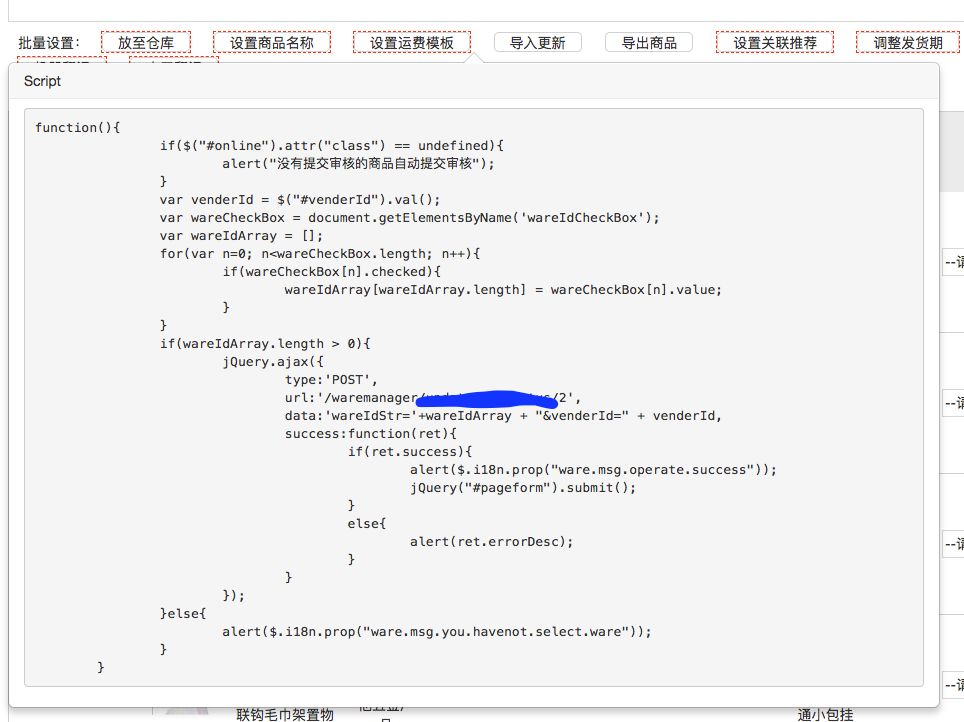The width and height of the screenshot is (964, 722).
Task: Click the 'var wareCheckBox' code line
Action: click(409, 218)
